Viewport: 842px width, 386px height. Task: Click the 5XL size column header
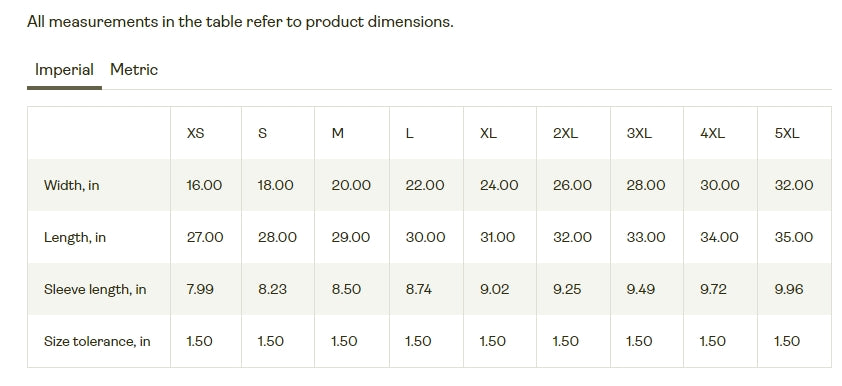pos(787,133)
